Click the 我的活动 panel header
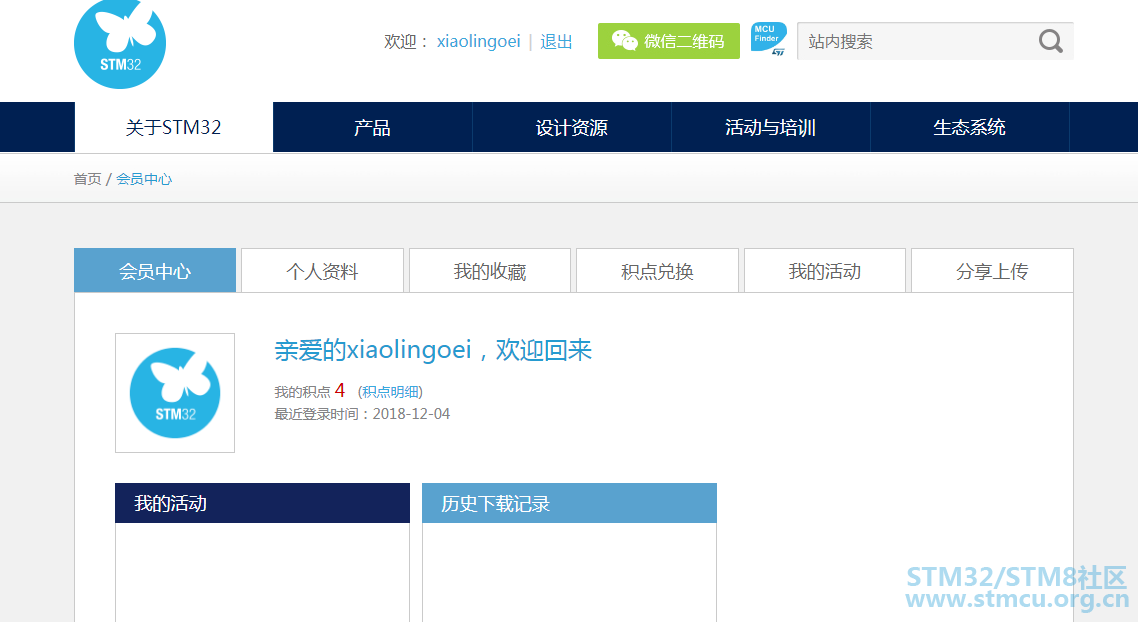This screenshot has height=622, width=1138. 262,503
